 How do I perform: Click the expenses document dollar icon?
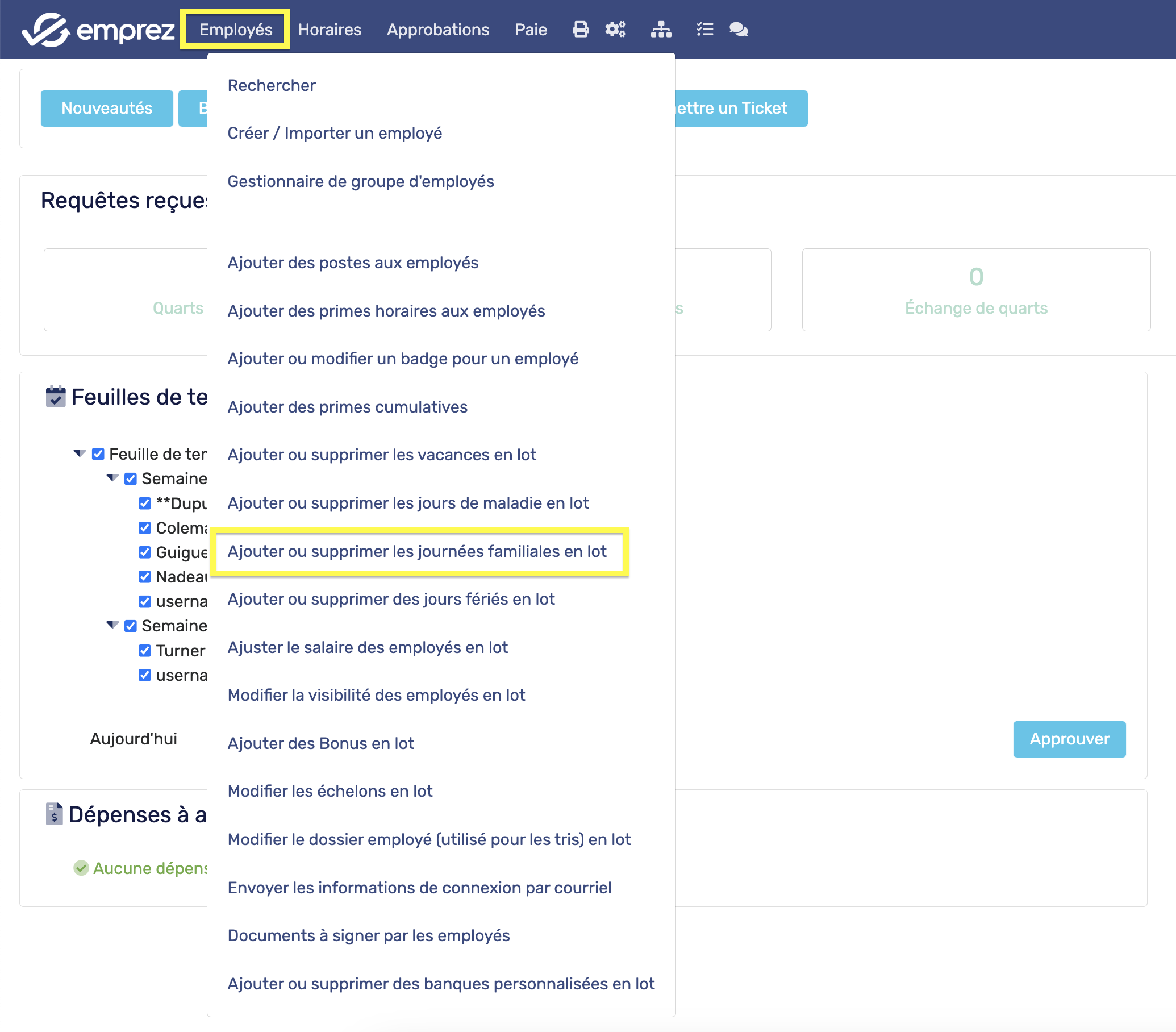click(54, 814)
